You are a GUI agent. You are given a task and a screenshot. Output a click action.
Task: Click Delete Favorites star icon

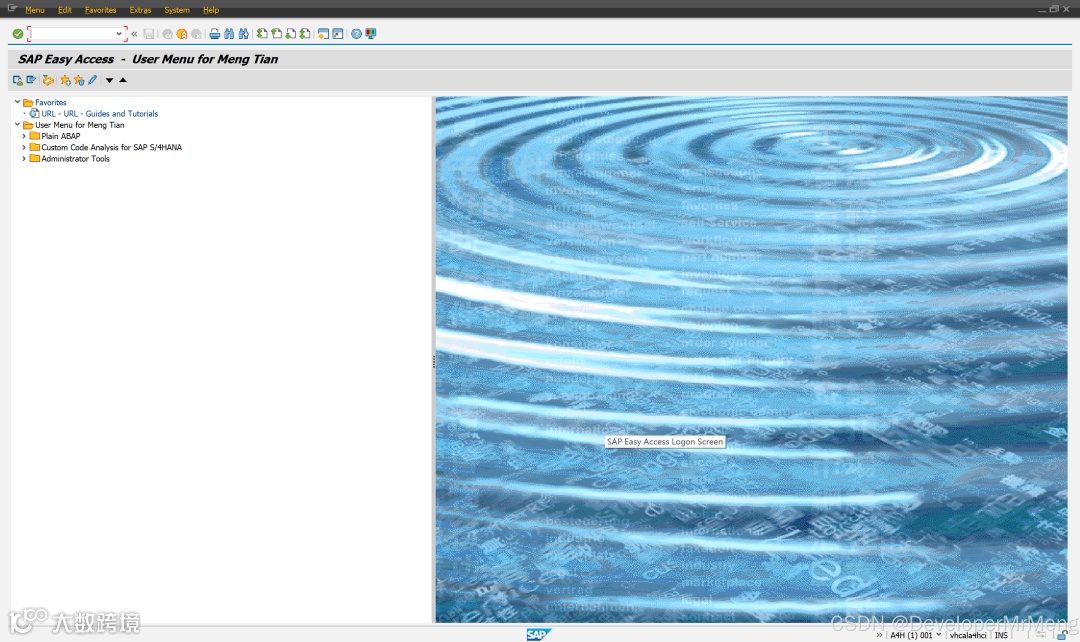[x=79, y=81]
